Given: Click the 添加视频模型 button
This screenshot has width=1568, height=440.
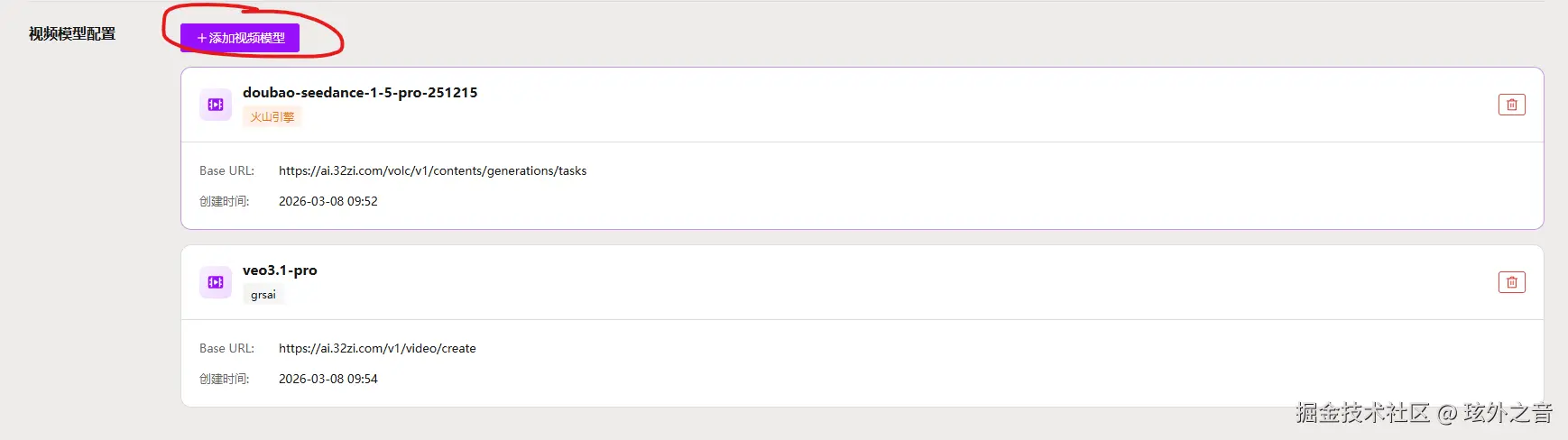Looking at the screenshot, I should tap(240, 38).
